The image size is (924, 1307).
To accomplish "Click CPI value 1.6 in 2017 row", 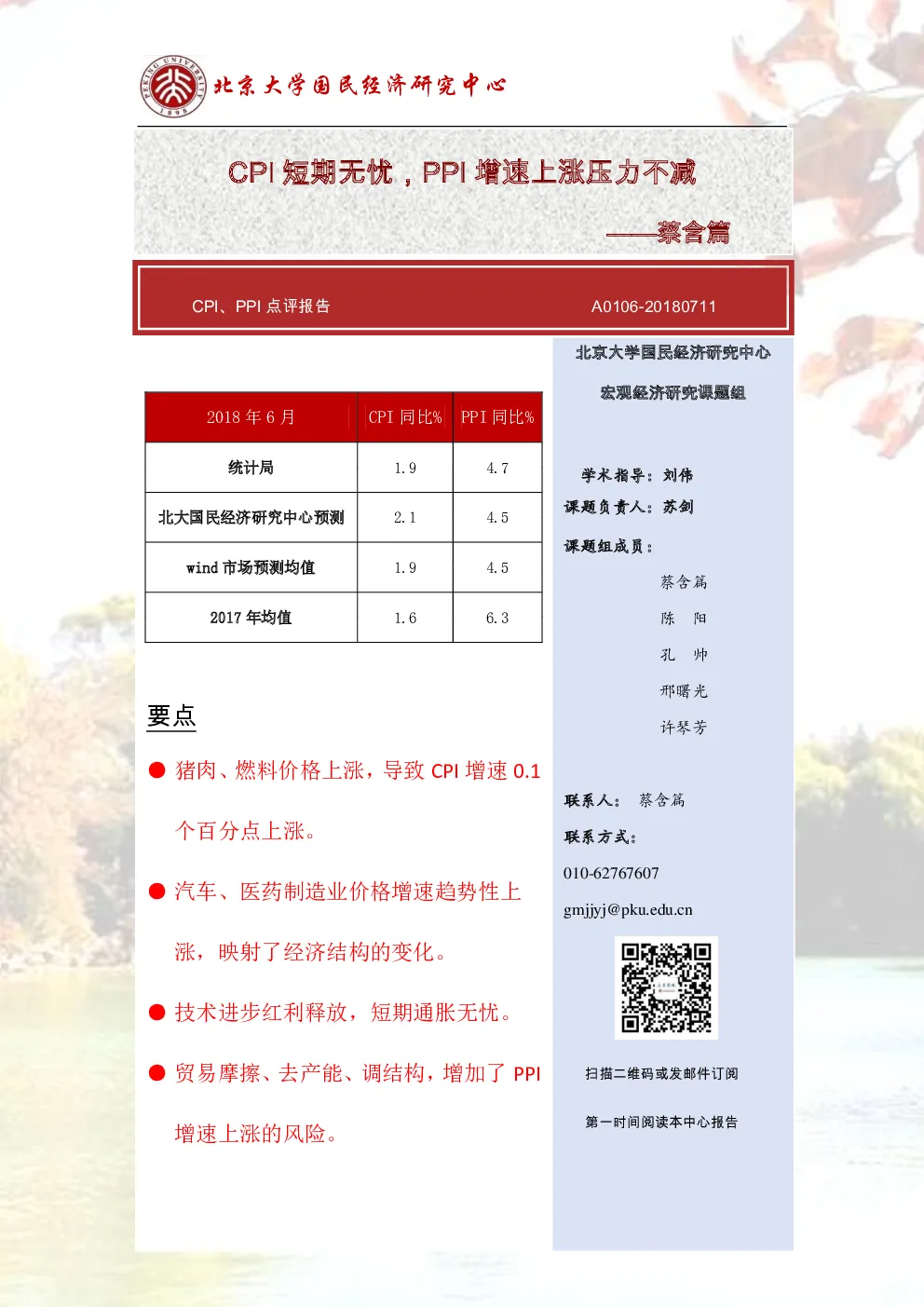I will (405, 619).
